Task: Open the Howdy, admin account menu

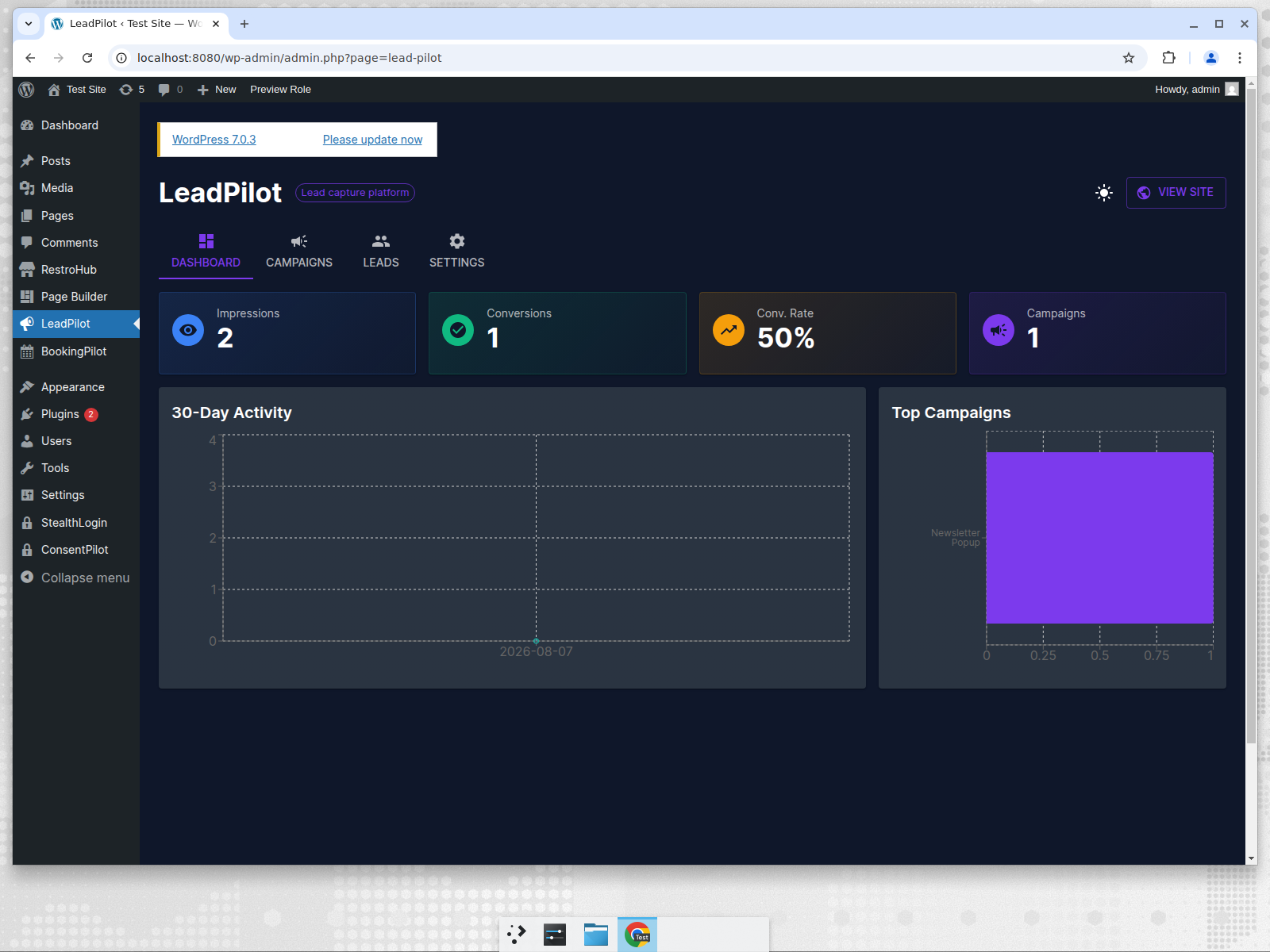Action: point(1196,90)
